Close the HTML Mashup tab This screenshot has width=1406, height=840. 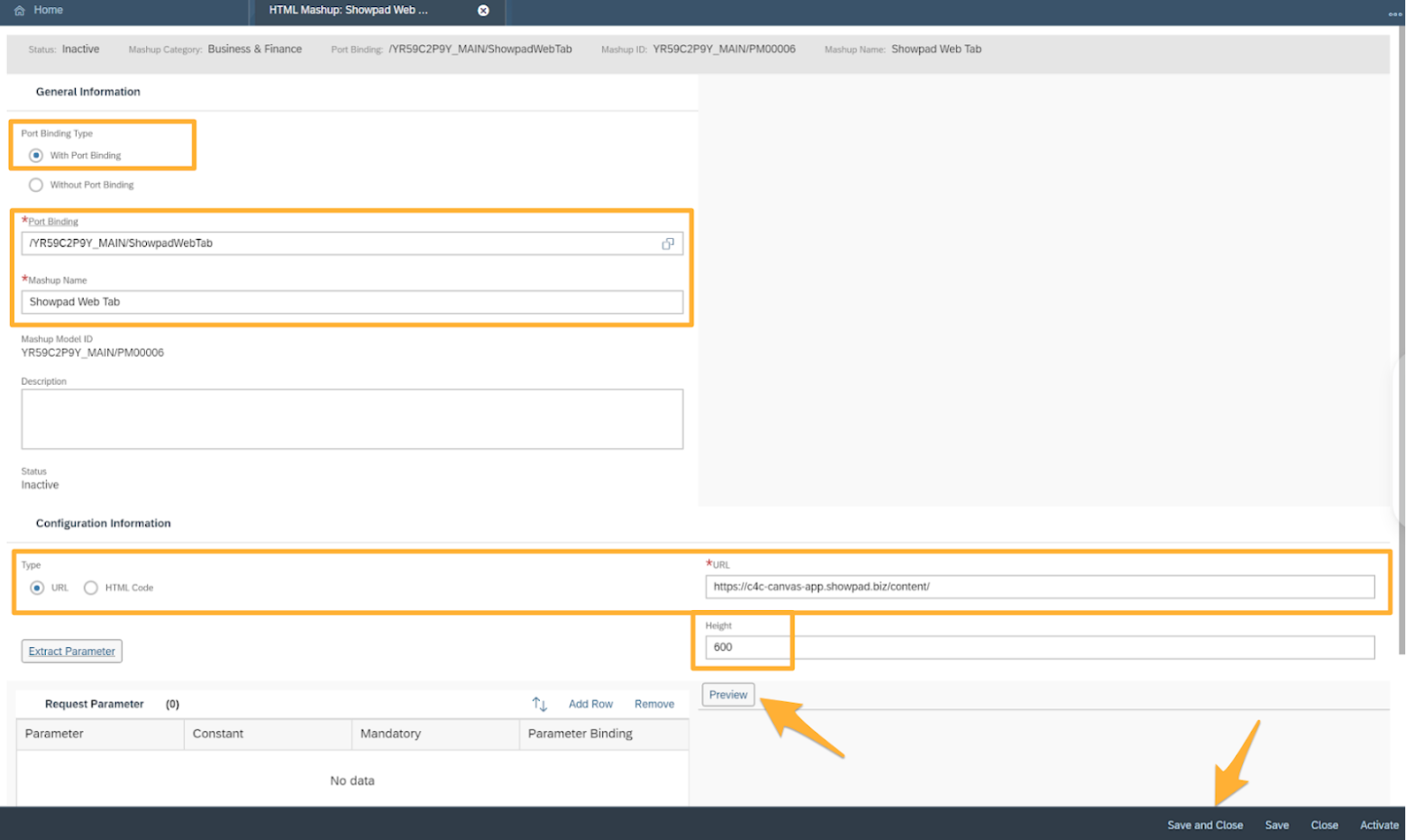click(483, 11)
